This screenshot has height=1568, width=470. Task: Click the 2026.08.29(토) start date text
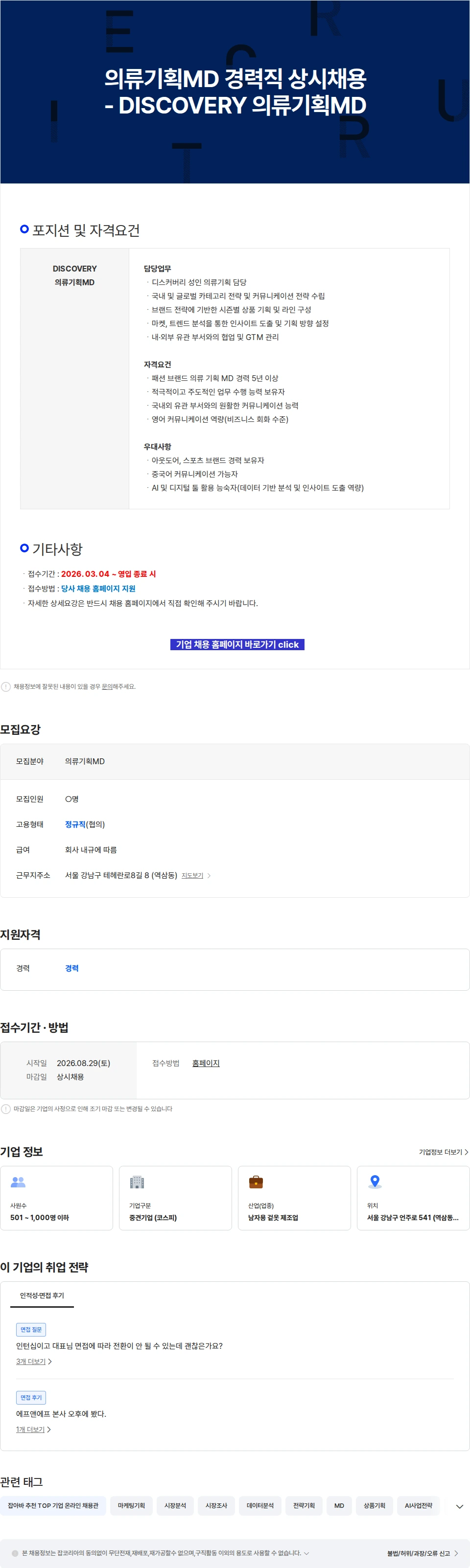(83, 1063)
